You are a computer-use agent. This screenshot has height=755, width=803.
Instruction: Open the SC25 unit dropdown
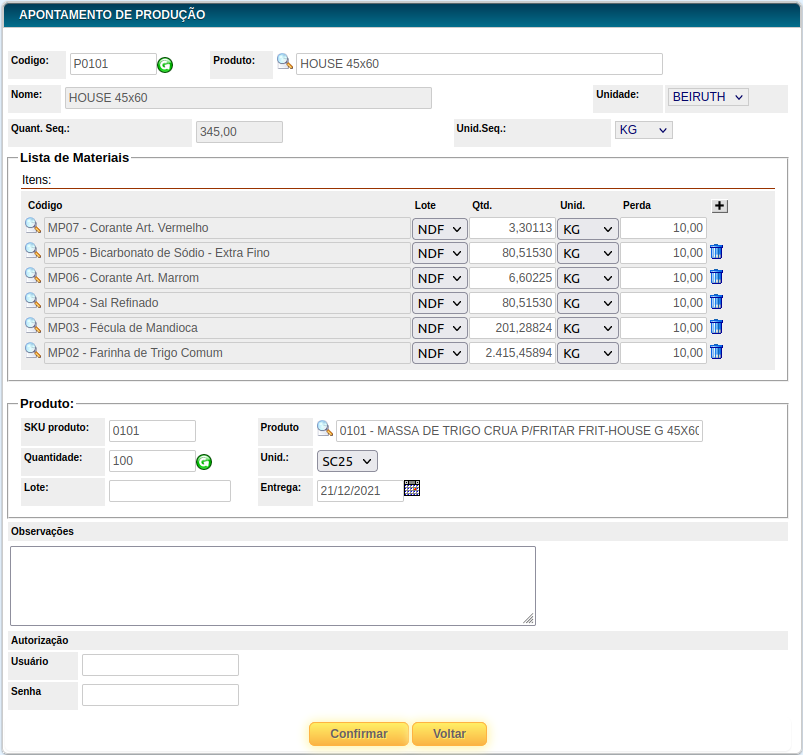point(347,461)
